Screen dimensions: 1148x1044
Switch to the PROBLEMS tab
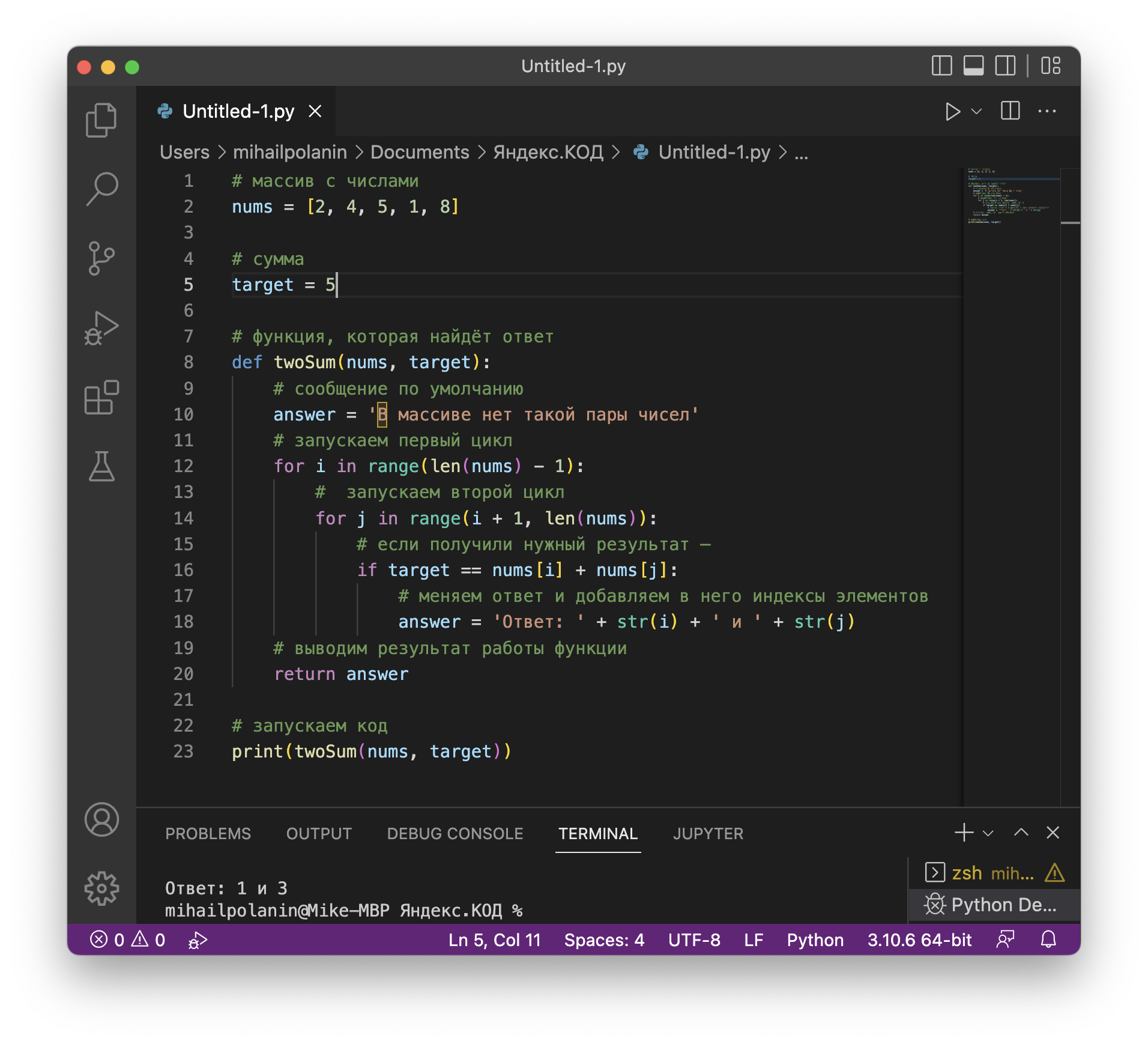pyautogui.click(x=208, y=834)
